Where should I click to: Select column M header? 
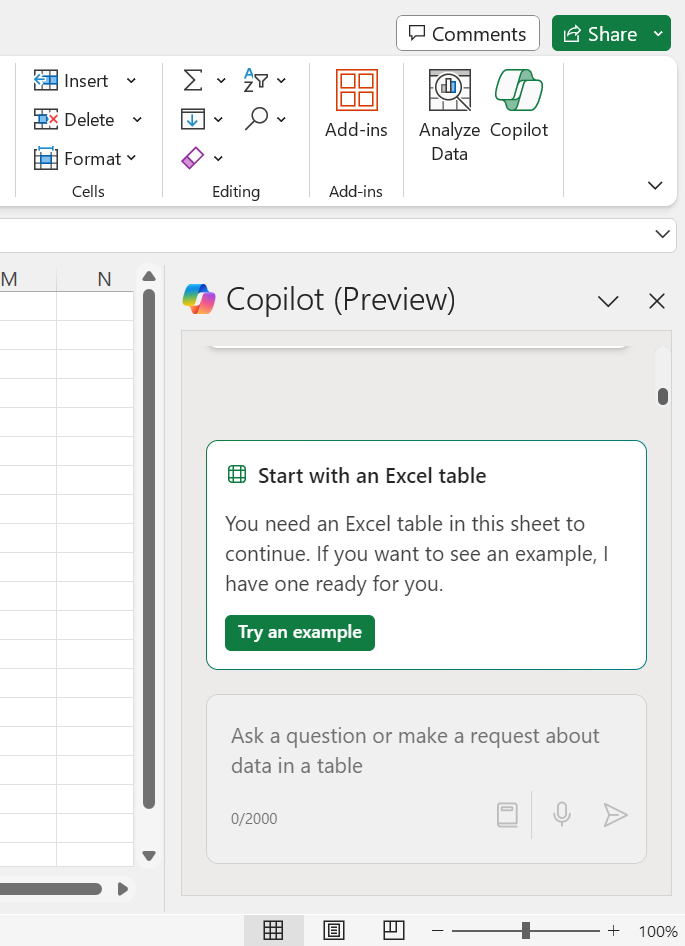(28, 279)
